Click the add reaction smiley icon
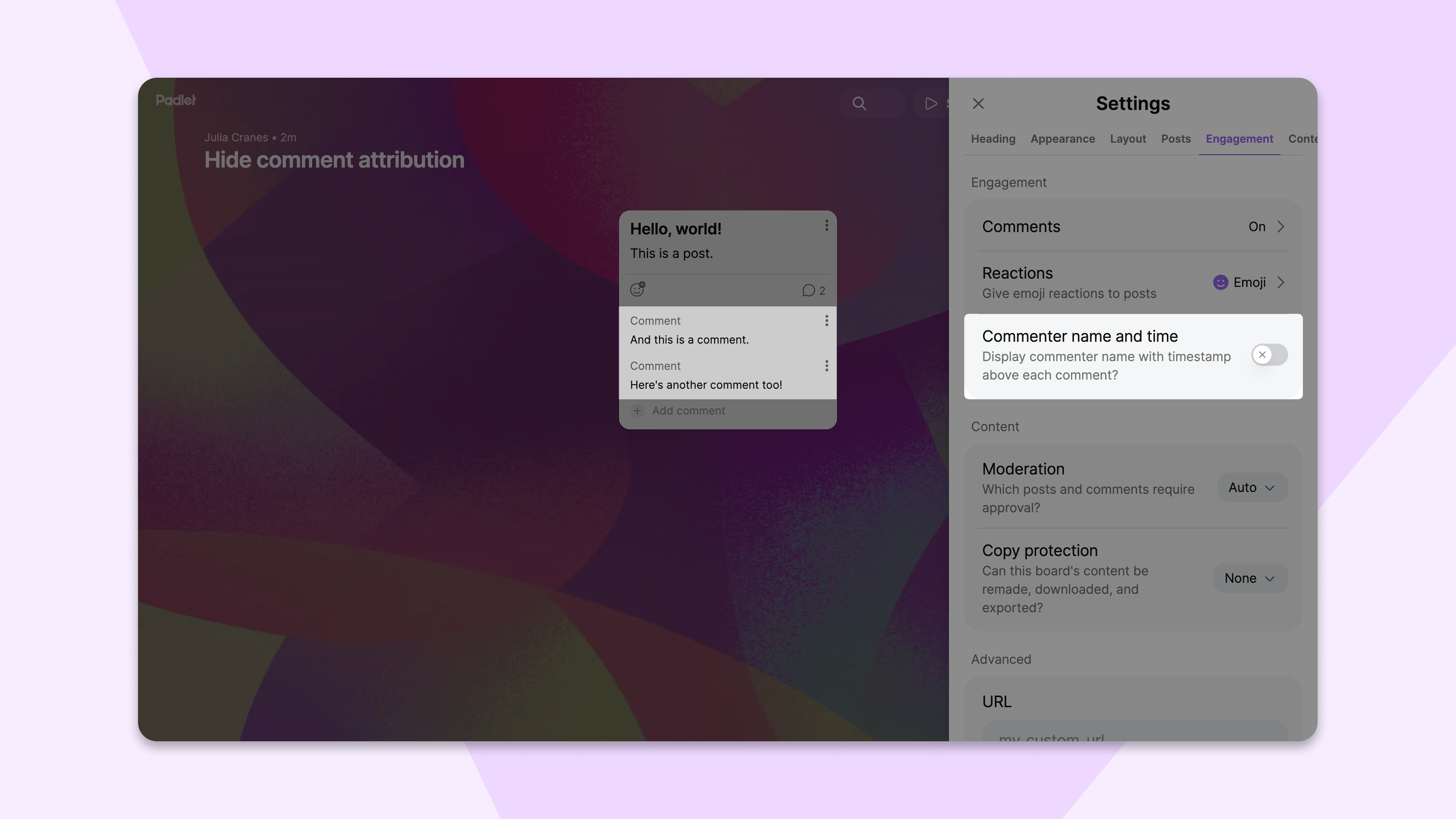Image resolution: width=1456 pixels, height=819 pixels. pos(637,289)
